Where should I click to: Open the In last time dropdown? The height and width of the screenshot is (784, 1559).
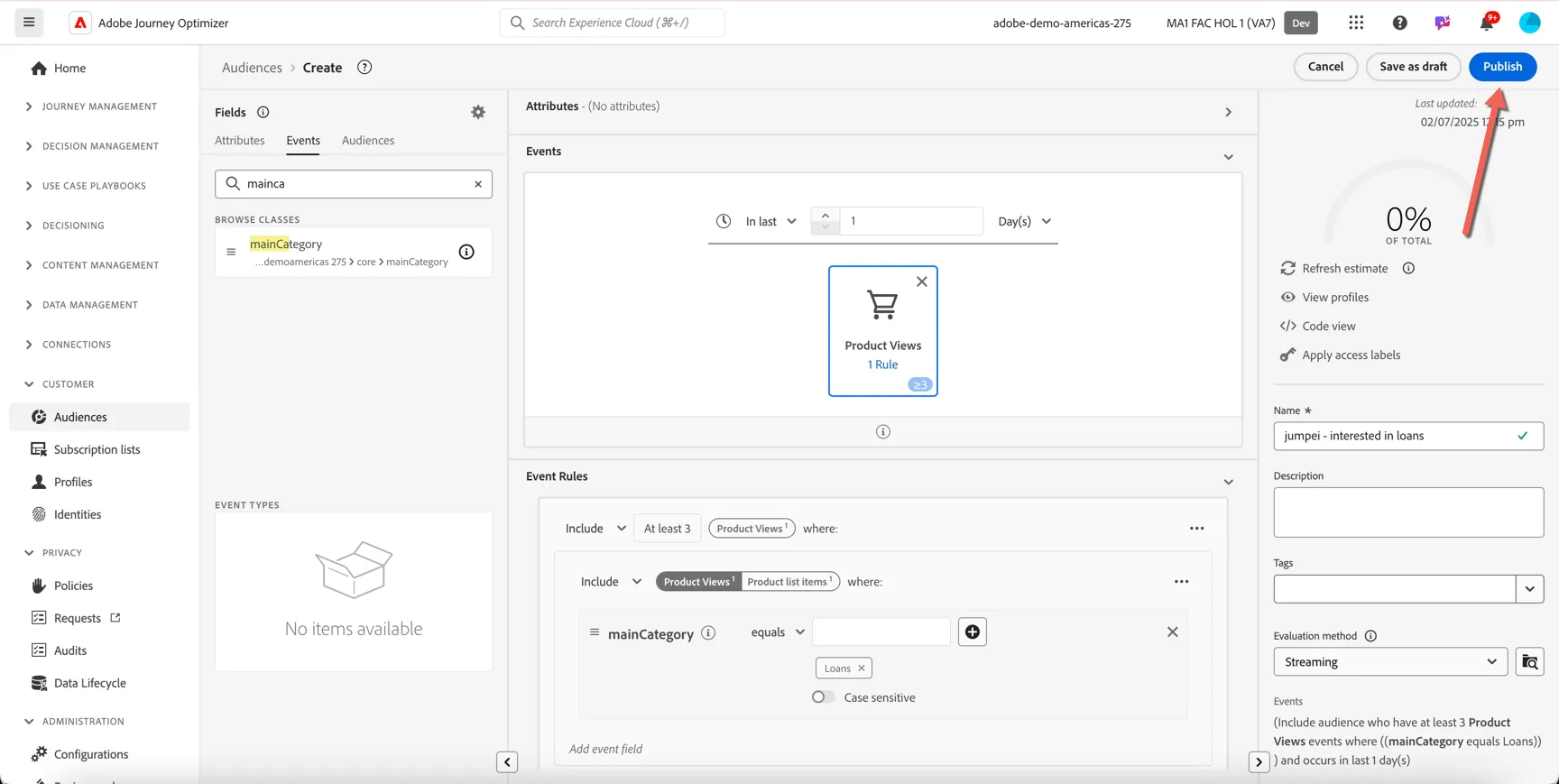(770, 221)
